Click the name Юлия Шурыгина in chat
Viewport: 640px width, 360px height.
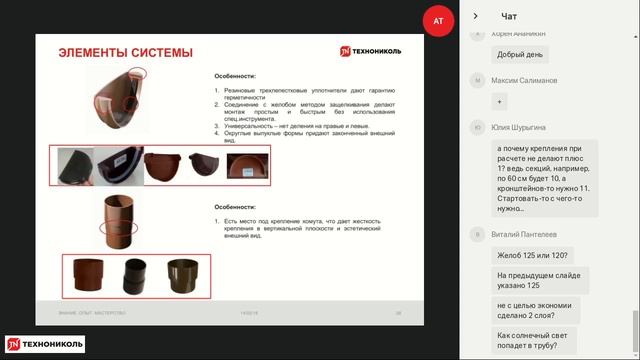[x=518, y=127]
